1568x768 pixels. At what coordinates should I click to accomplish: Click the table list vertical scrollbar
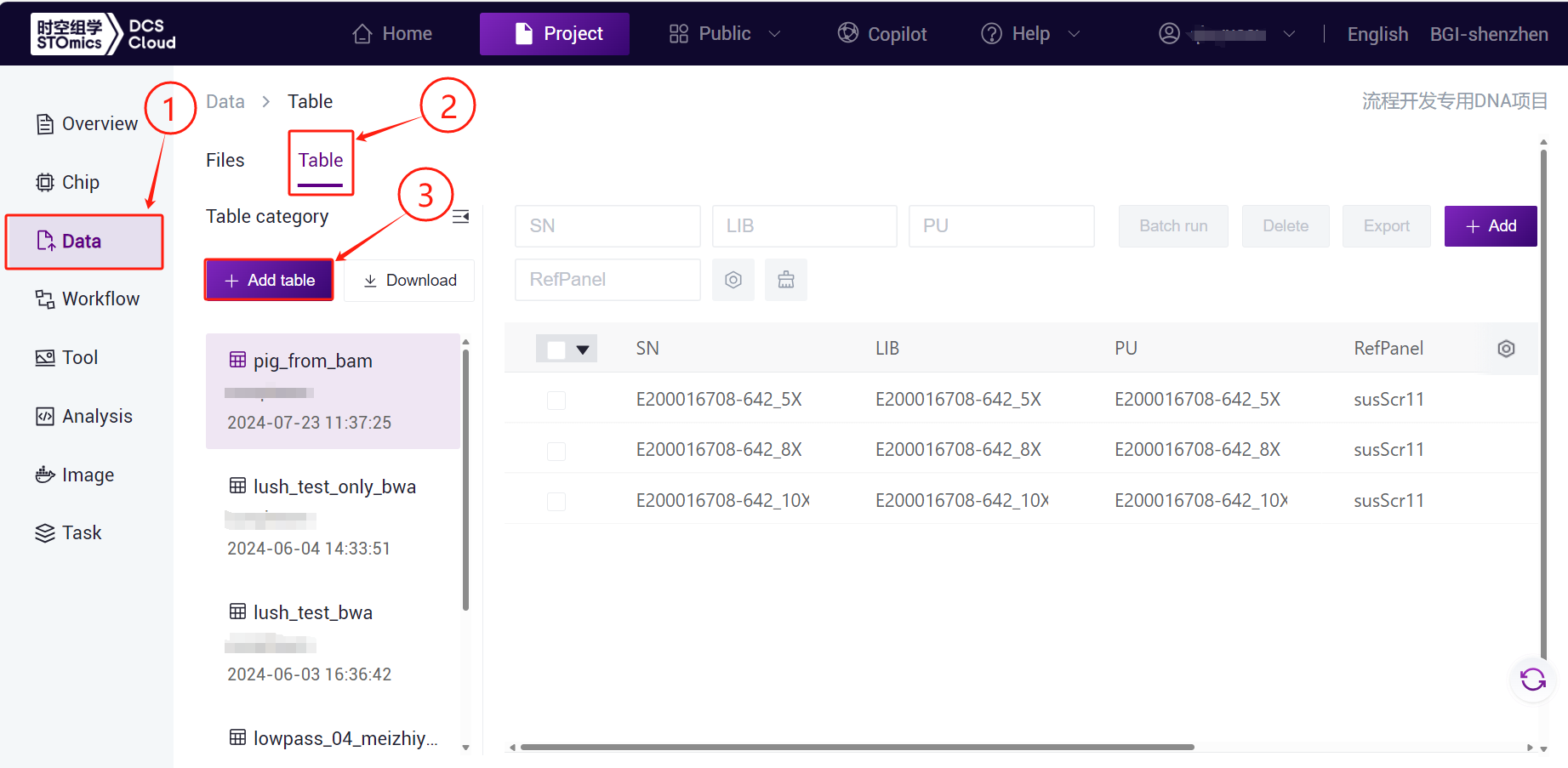465,479
